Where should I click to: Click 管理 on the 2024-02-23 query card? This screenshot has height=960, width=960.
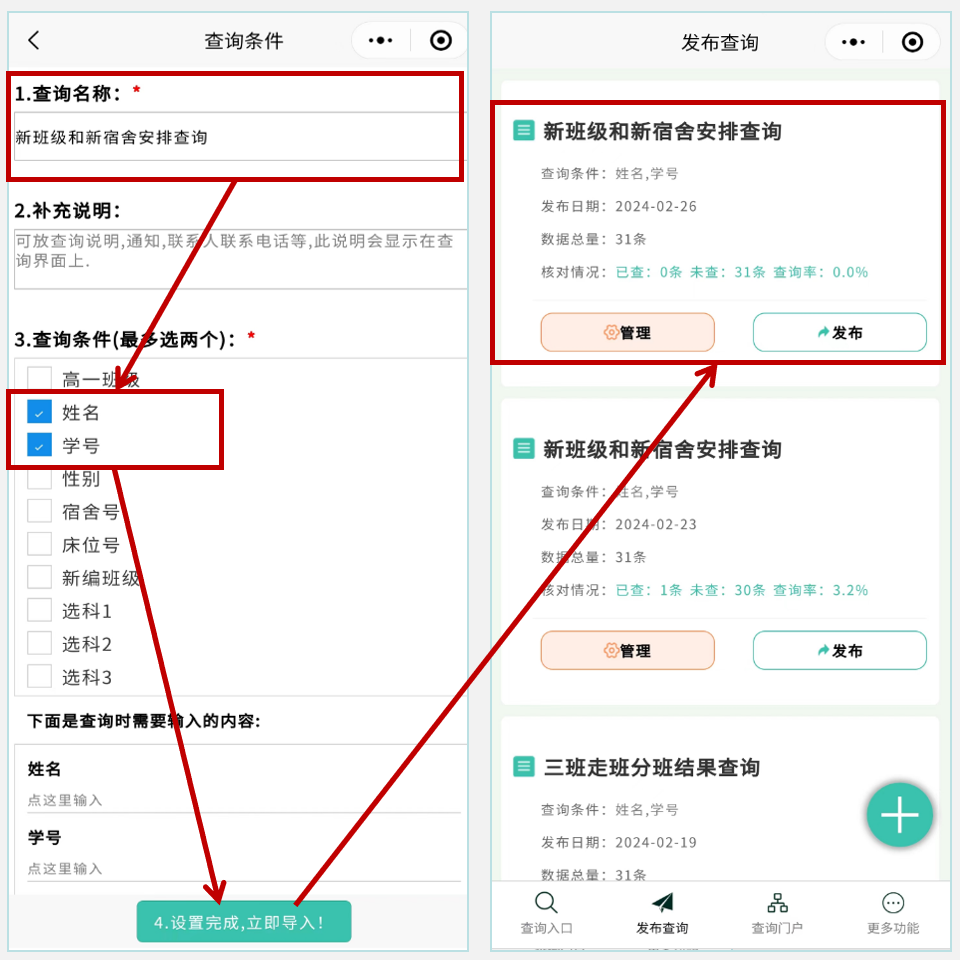pyautogui.click(x=628, y=650)
